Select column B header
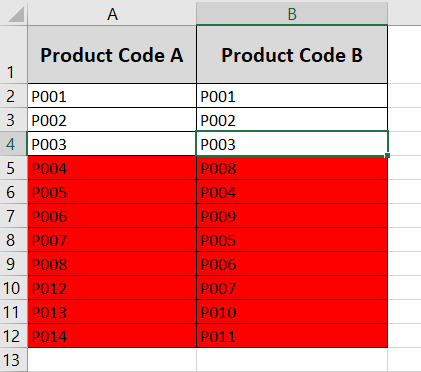This screenshot has width=421, height=372. click(292, 14)
